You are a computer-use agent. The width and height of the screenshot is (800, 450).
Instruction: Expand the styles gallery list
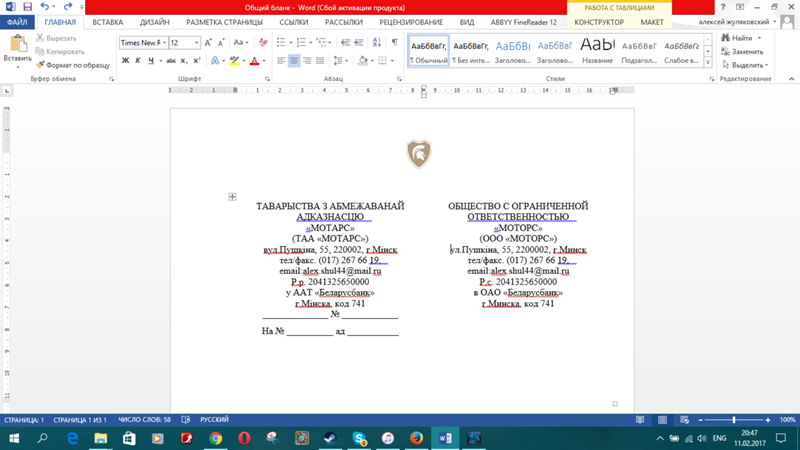tap(708, 62)
